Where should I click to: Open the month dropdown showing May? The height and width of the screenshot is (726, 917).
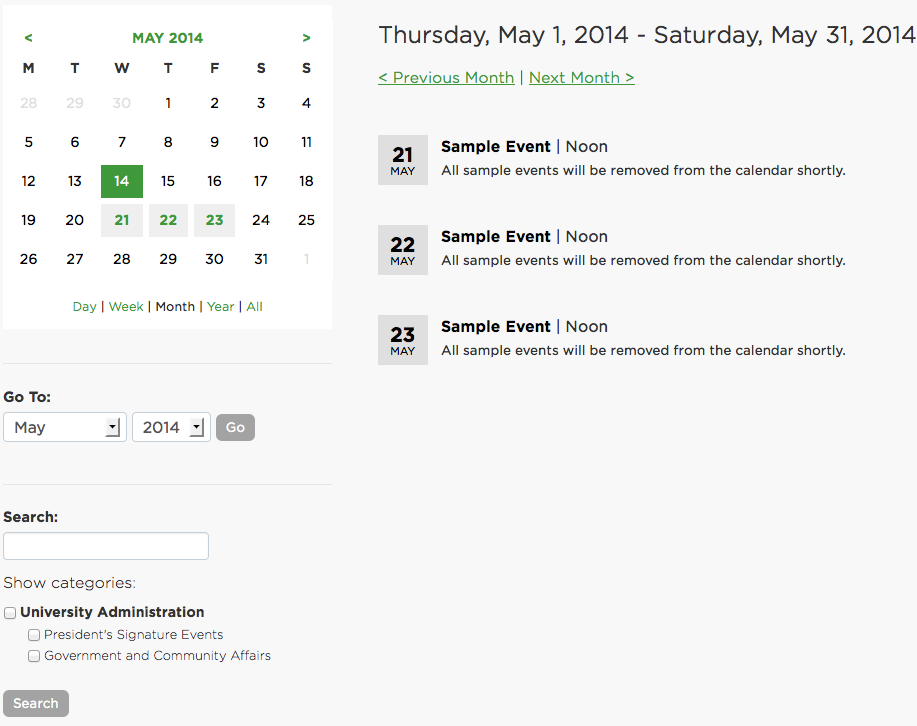tap(65, 427)
